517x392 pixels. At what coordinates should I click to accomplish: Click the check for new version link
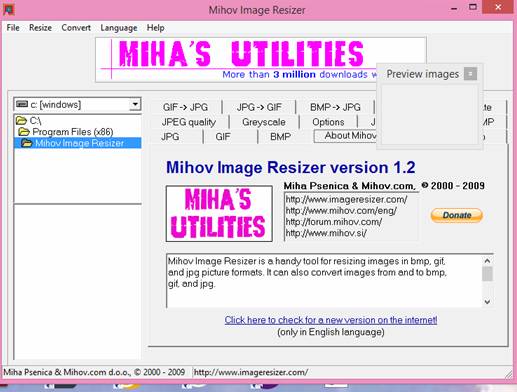coord(331,320)
